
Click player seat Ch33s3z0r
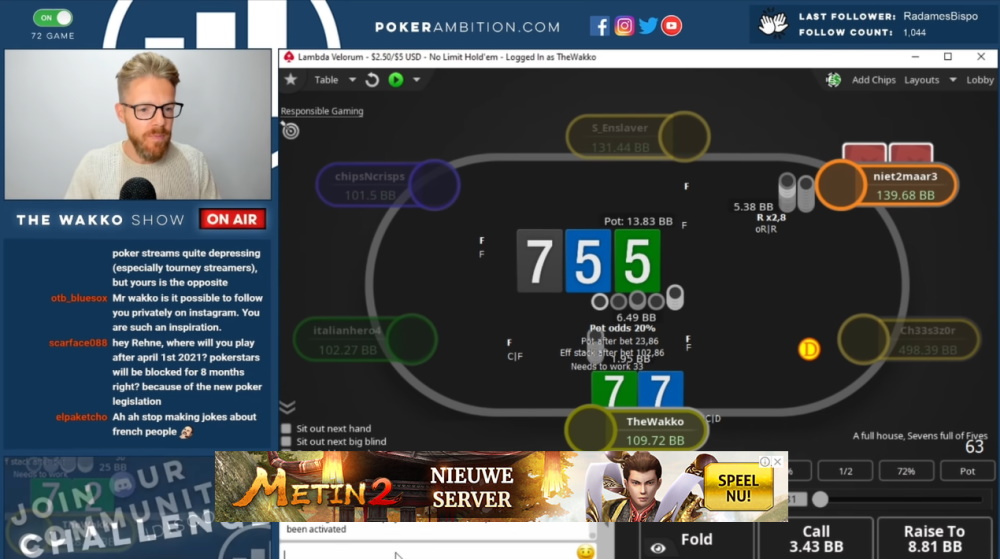pos(909,340)
